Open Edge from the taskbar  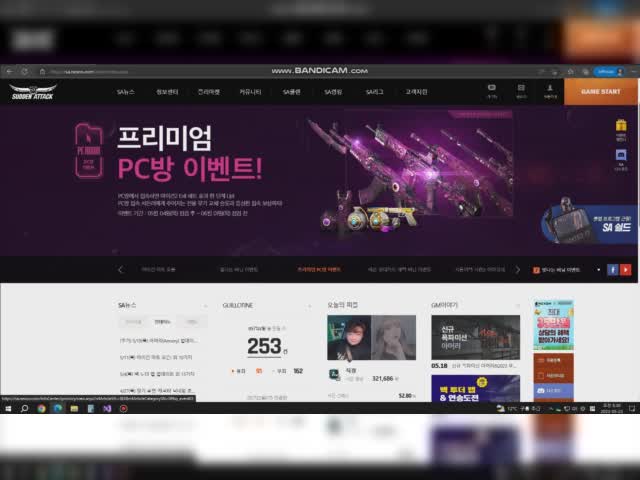58,408
